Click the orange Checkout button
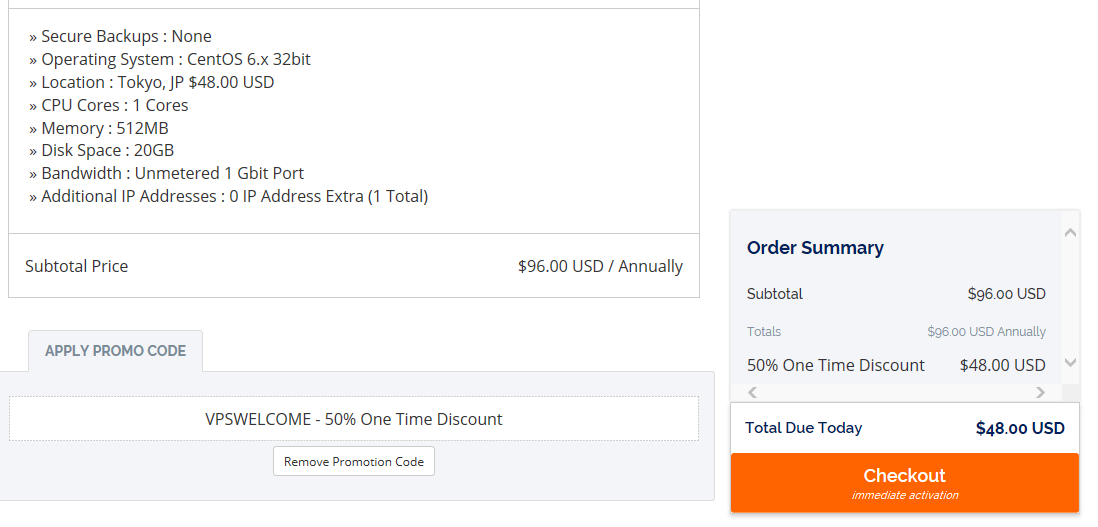Screen dimensions: 1098x527 (904, 483)
